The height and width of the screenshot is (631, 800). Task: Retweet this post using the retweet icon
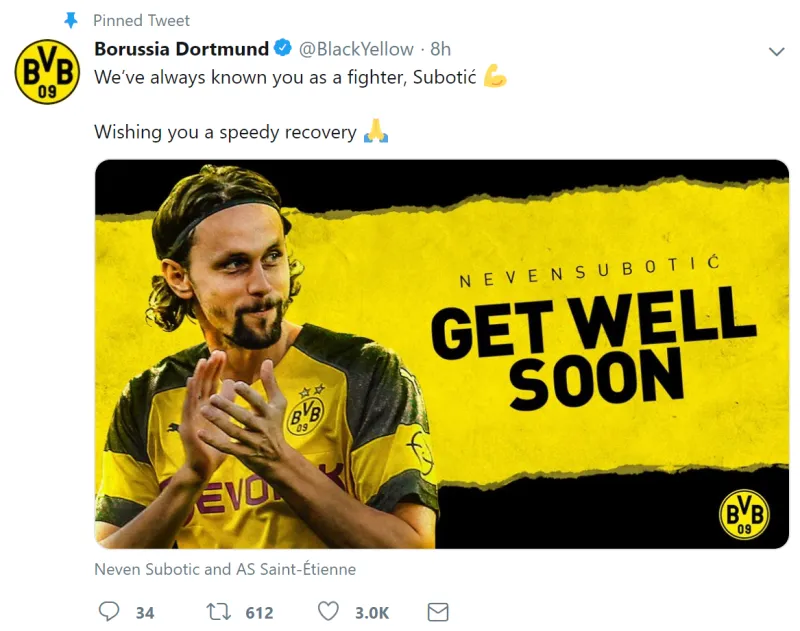pyautogui.click(x=218, y=611)
